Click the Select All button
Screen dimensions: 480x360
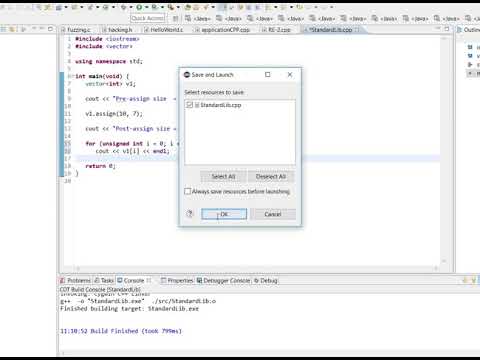[x=223, y=176]
